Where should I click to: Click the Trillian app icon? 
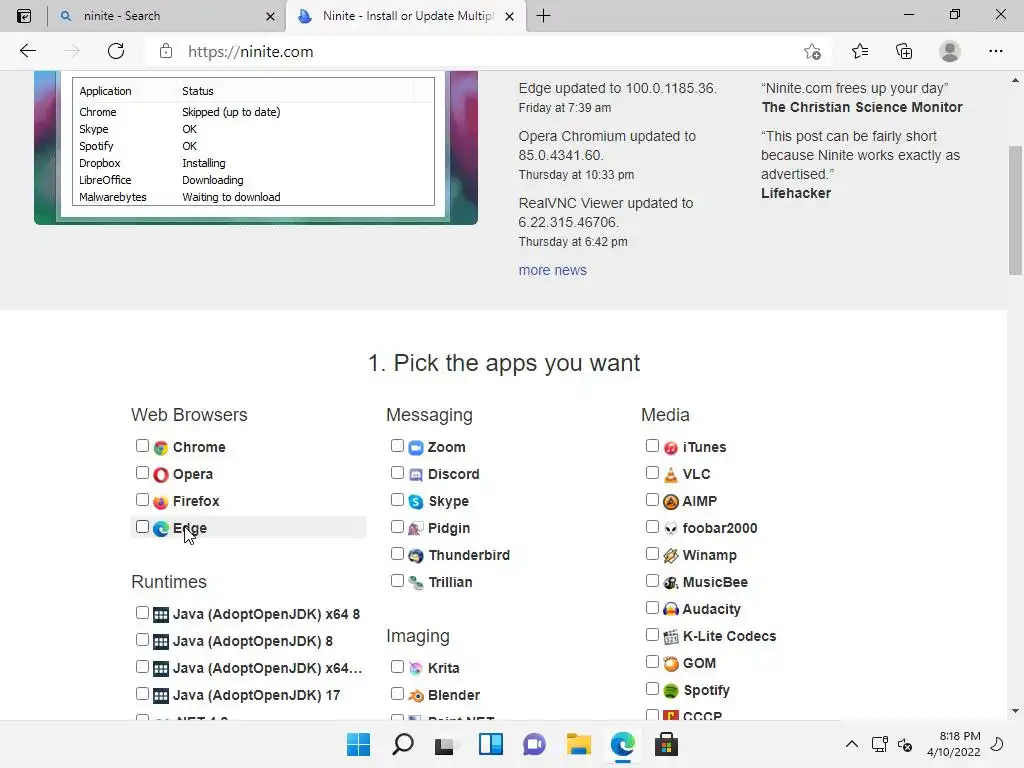(416, 583)
